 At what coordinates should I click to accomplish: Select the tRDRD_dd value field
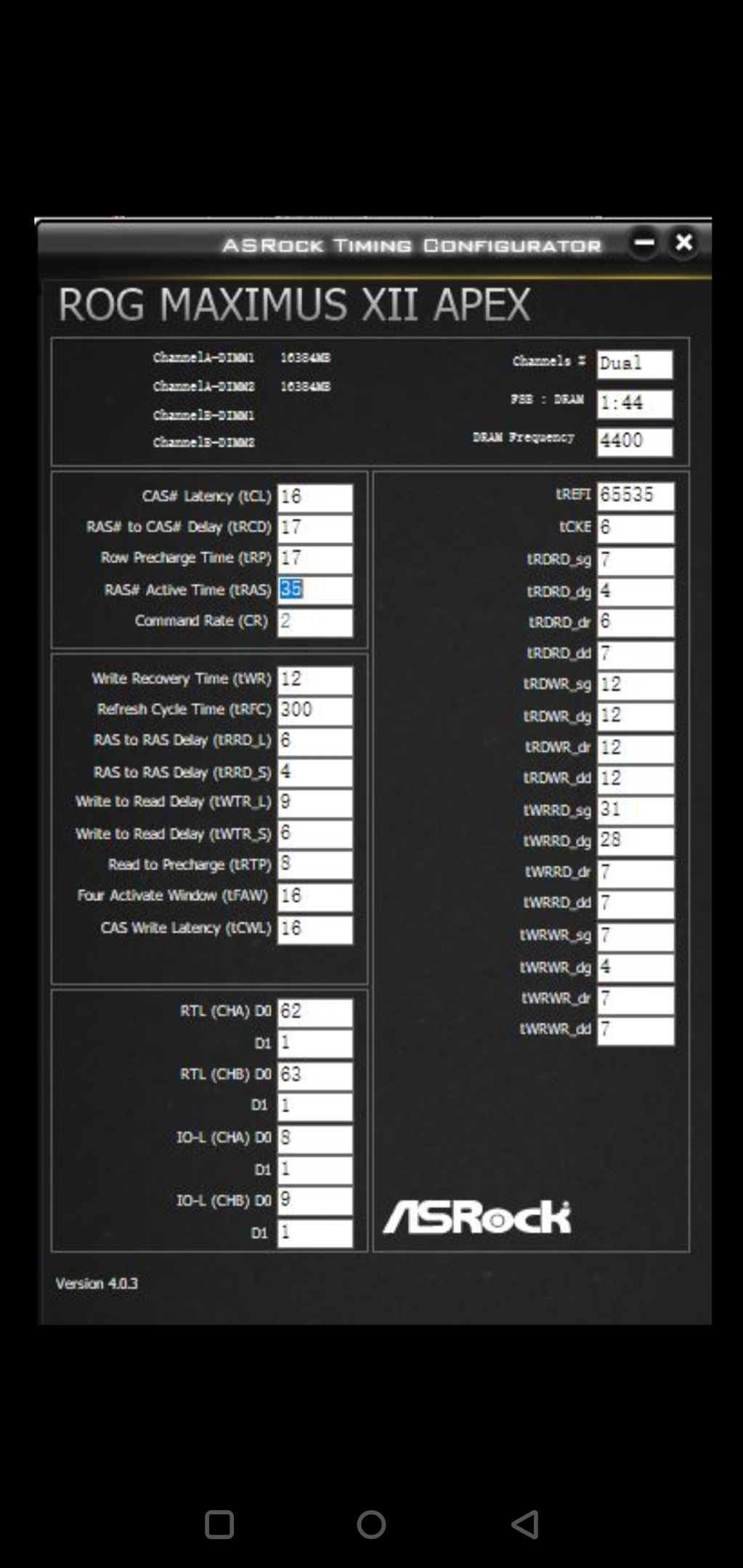click(x=636, y=654)
